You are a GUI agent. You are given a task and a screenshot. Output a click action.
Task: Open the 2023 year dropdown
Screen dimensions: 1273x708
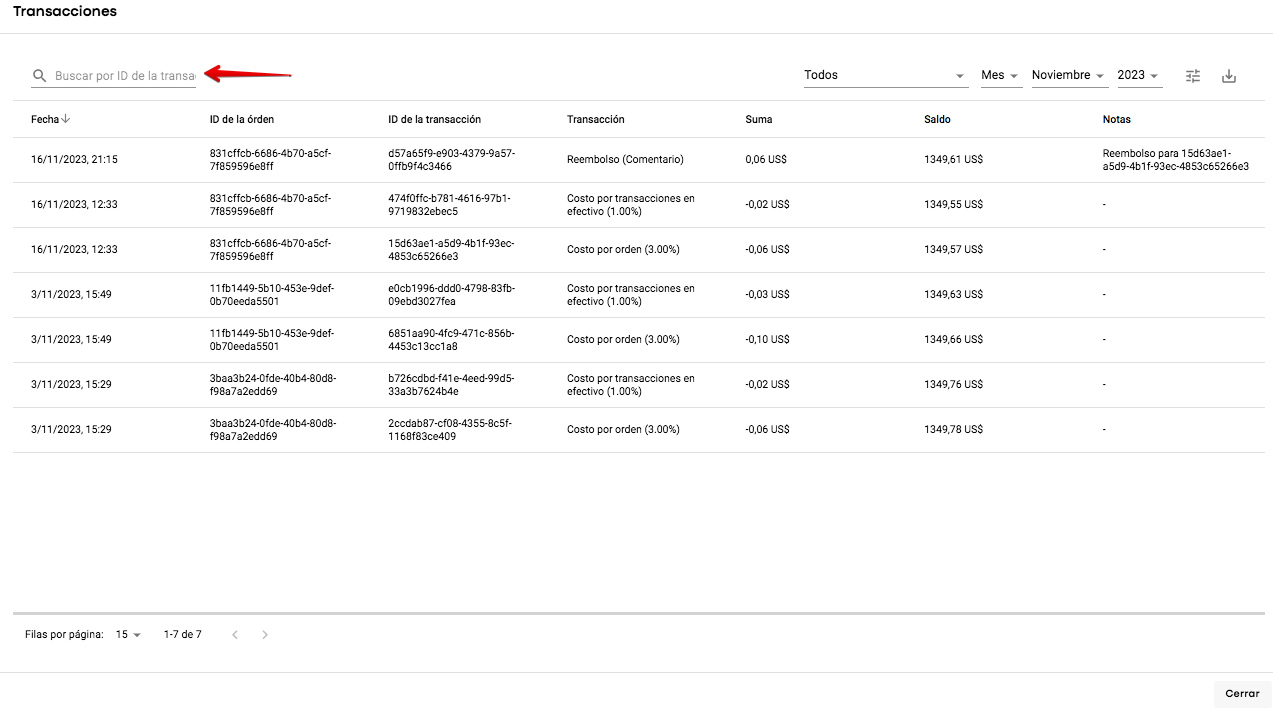click(1139, 75)
